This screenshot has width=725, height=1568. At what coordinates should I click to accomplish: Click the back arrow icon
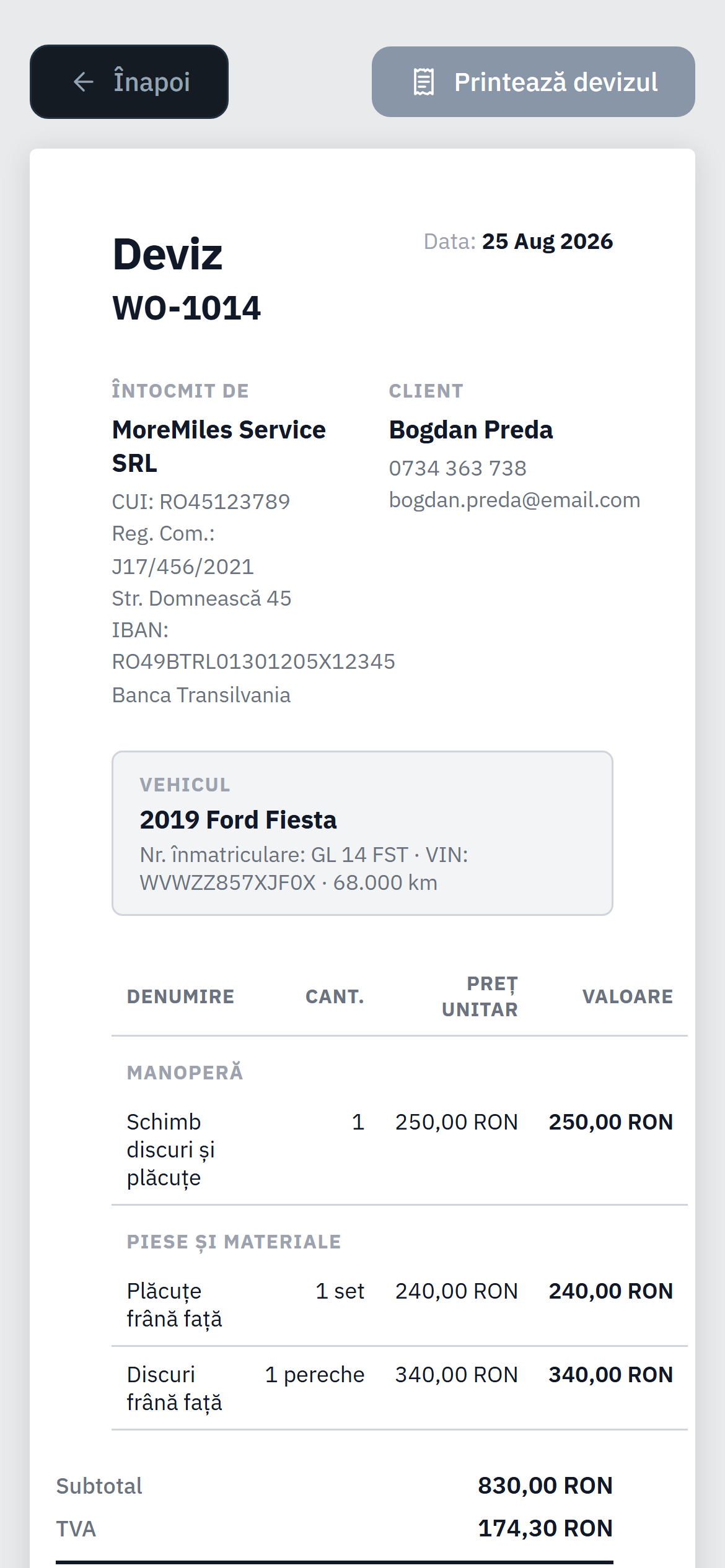point(84,82)
